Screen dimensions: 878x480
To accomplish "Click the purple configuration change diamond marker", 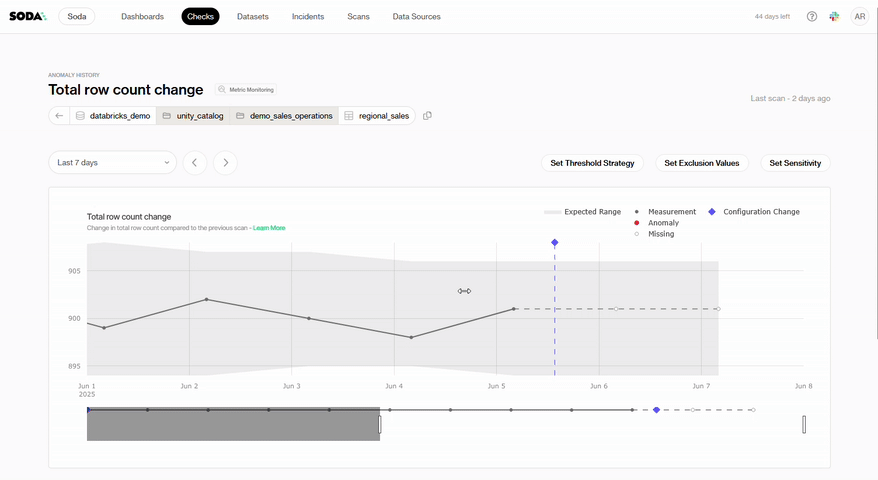I will coord(554,243).
